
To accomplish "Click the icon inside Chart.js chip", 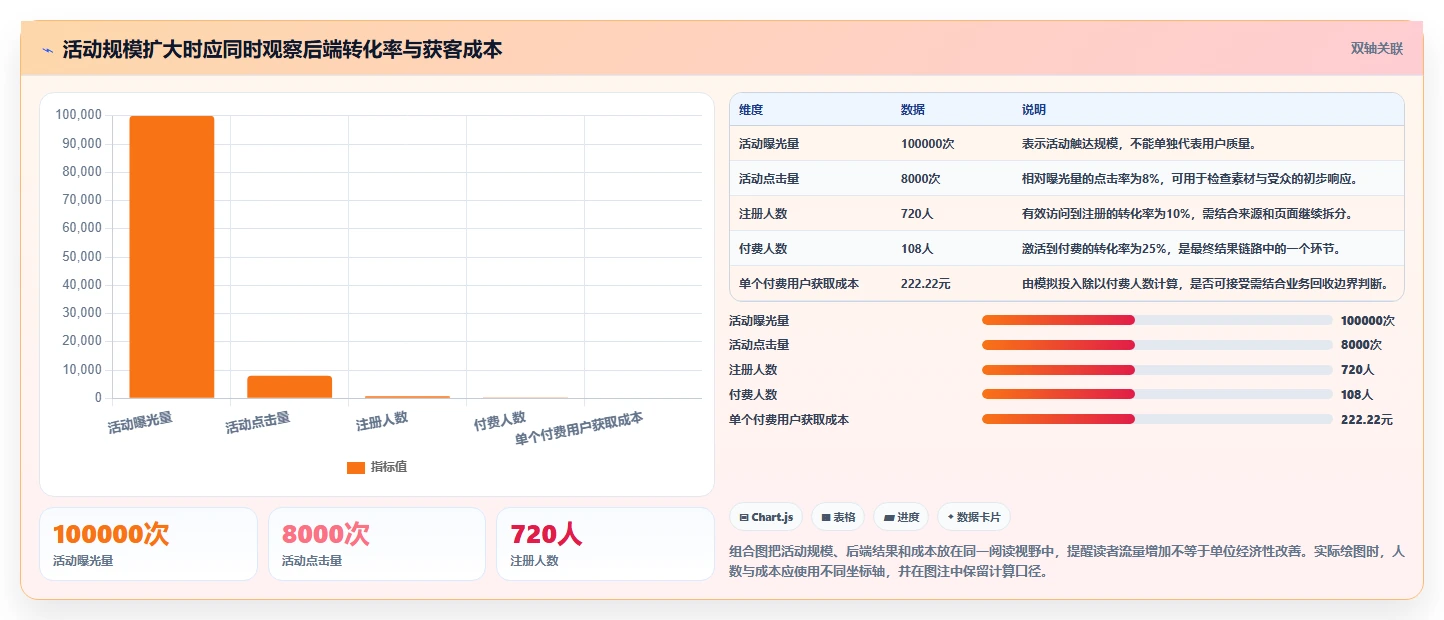I will point(744,518).
